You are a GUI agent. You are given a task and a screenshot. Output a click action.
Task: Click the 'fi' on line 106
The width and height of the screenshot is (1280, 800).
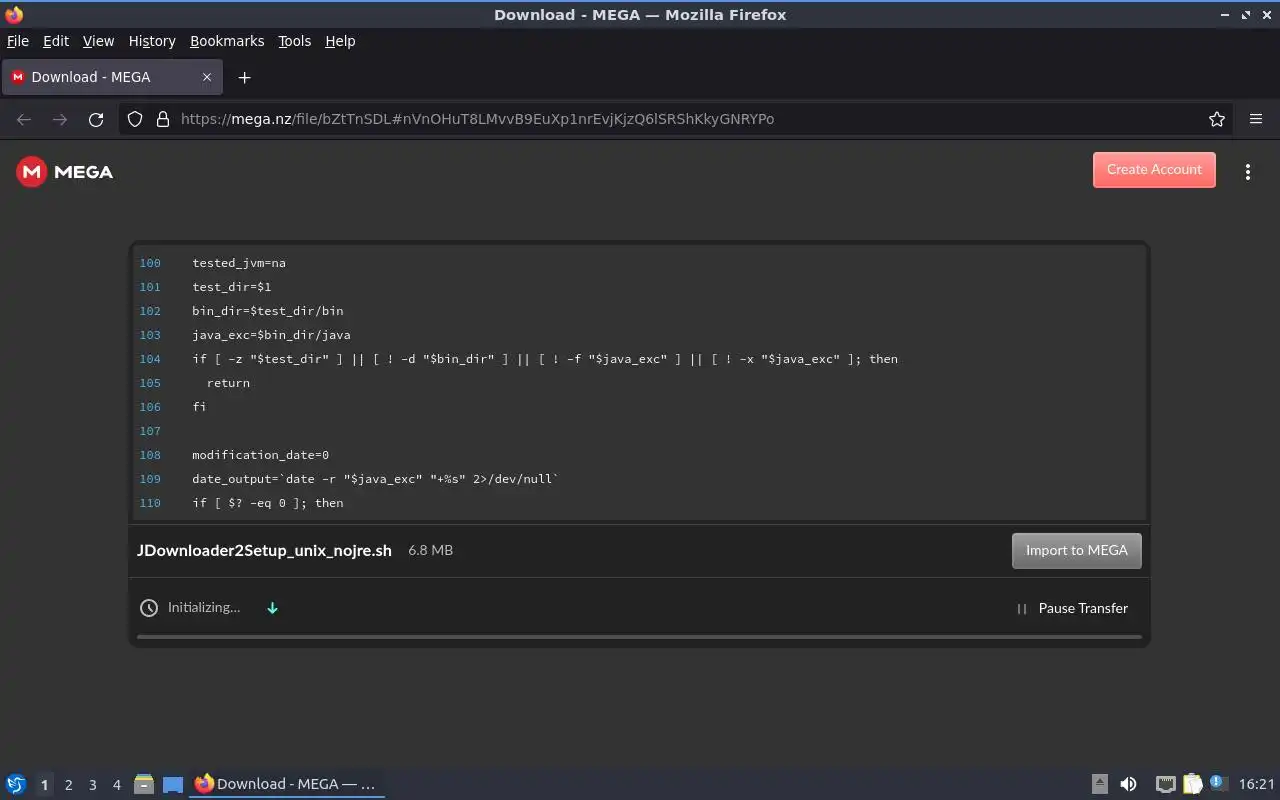(x=199, y=407)
